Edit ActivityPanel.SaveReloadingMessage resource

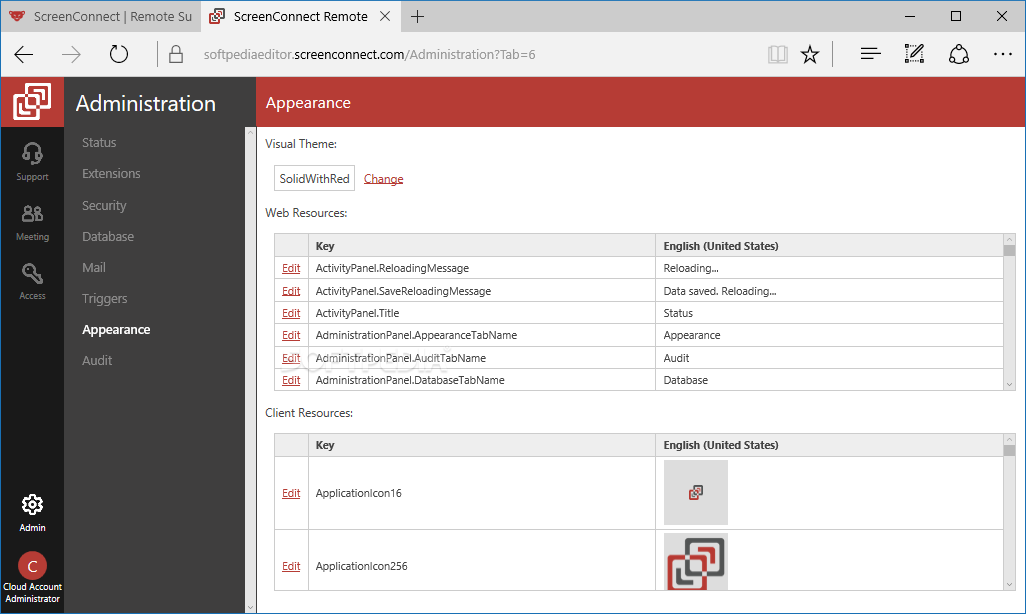[x=291, y=291]
